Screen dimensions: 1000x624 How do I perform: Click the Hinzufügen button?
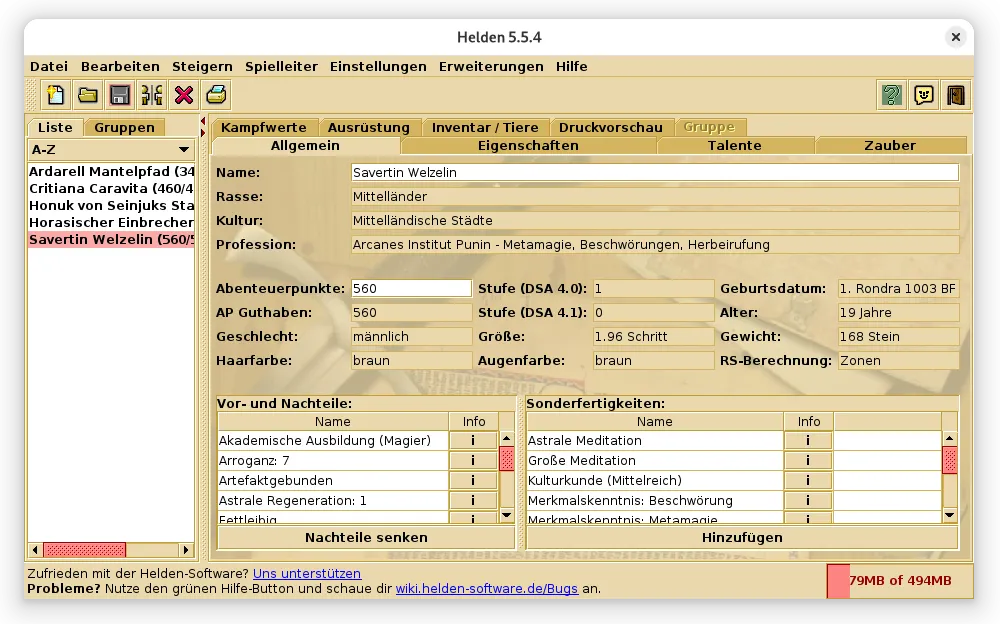pos(742,537)
